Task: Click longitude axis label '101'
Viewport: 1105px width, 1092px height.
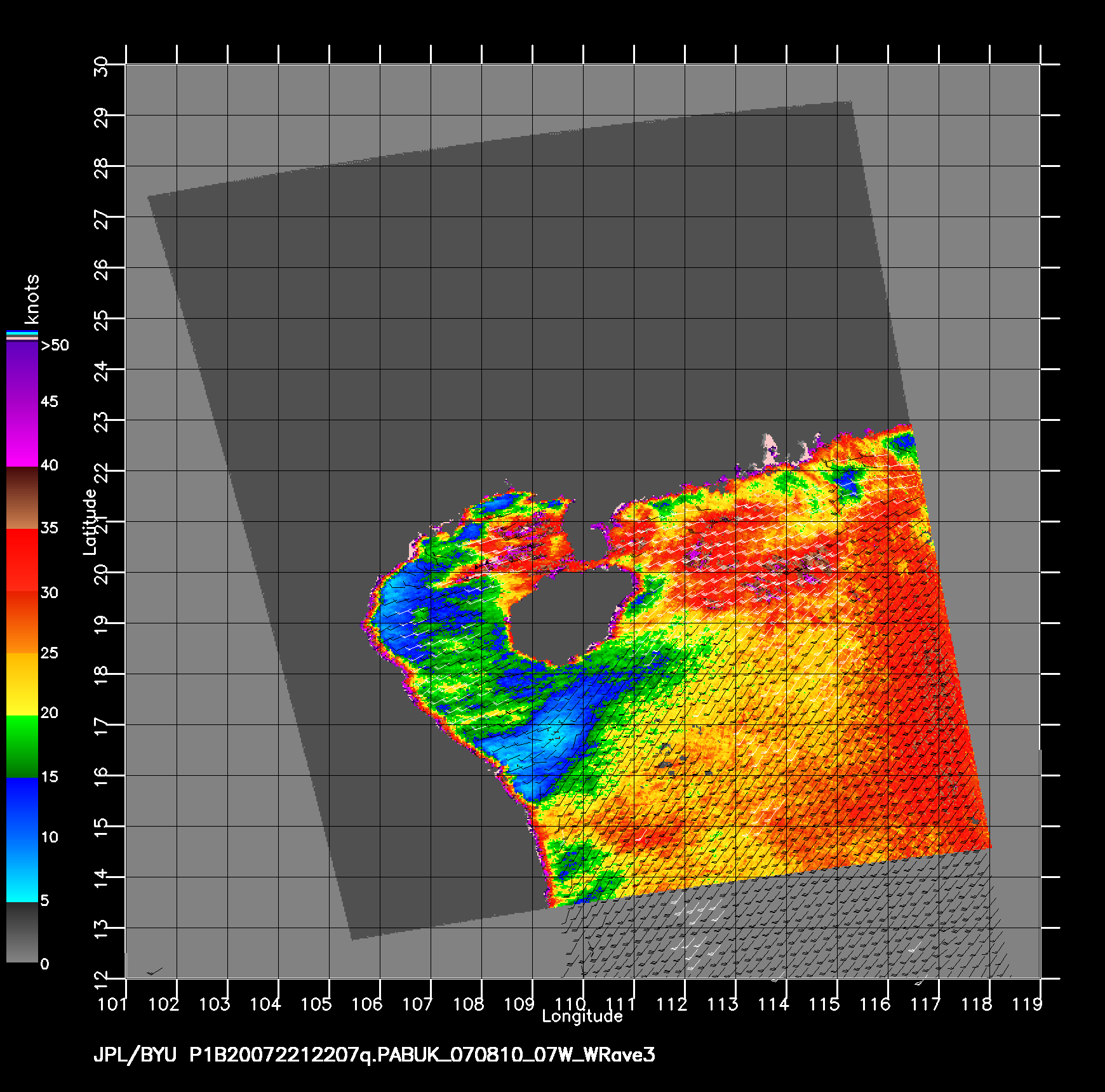Action: click(113, 1004)
